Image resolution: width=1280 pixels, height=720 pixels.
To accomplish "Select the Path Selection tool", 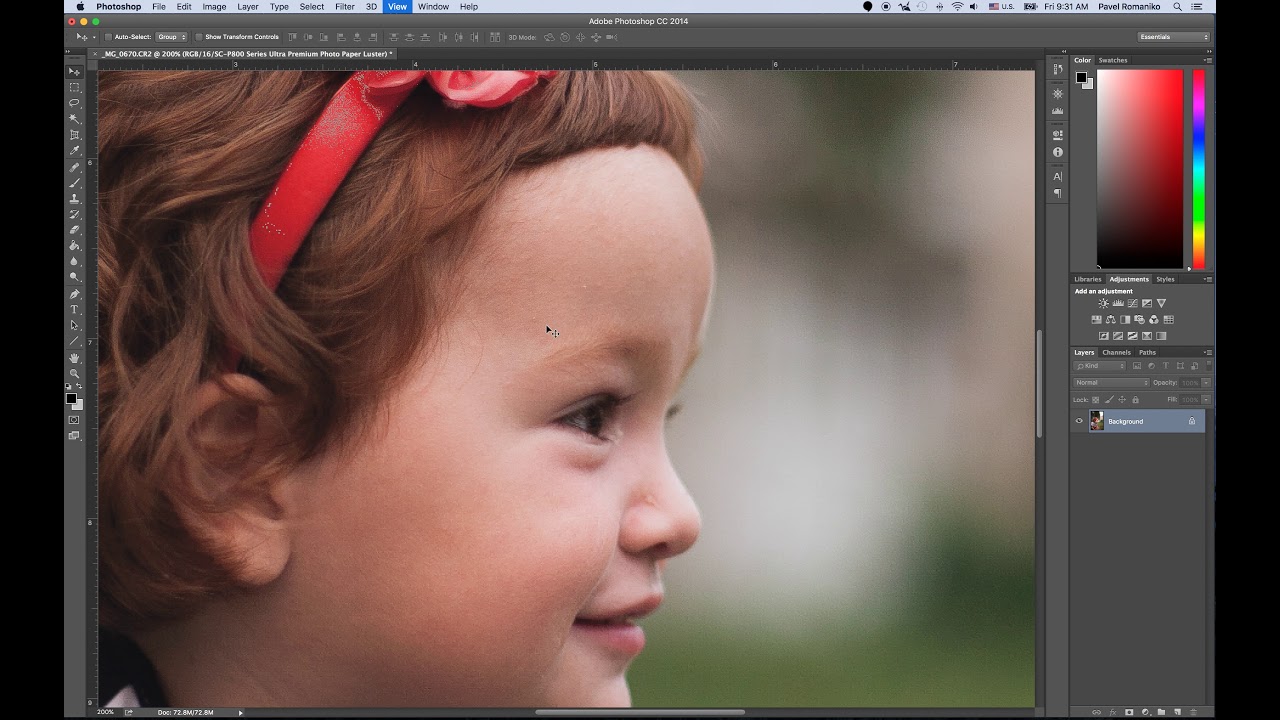I will [74, 326].
